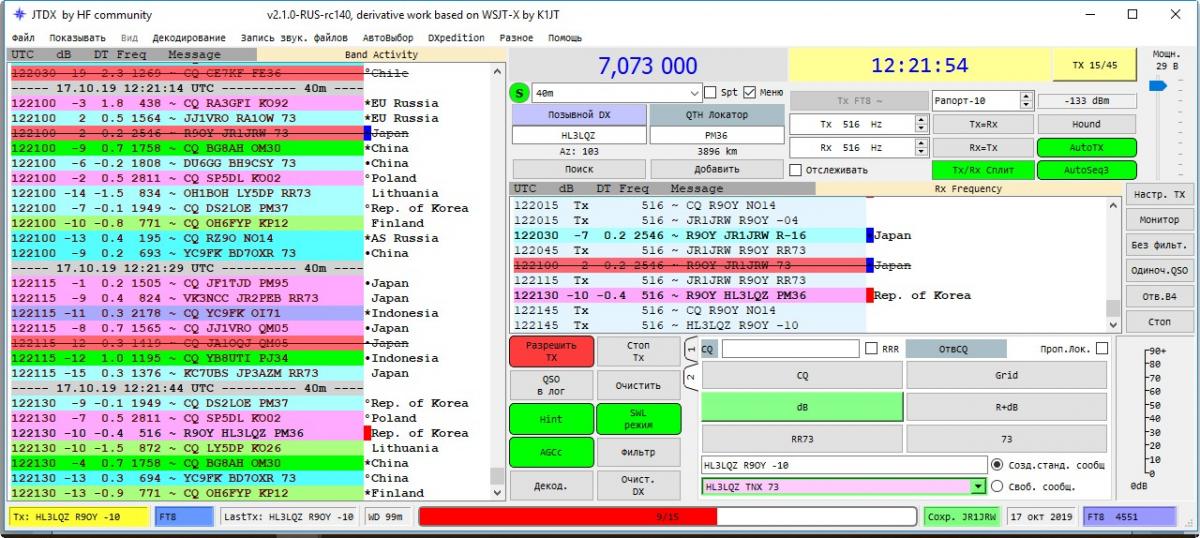This screenshot has height=538, width=1200.
Task: Open the DXpedition menu
Action: pos(458,38)
